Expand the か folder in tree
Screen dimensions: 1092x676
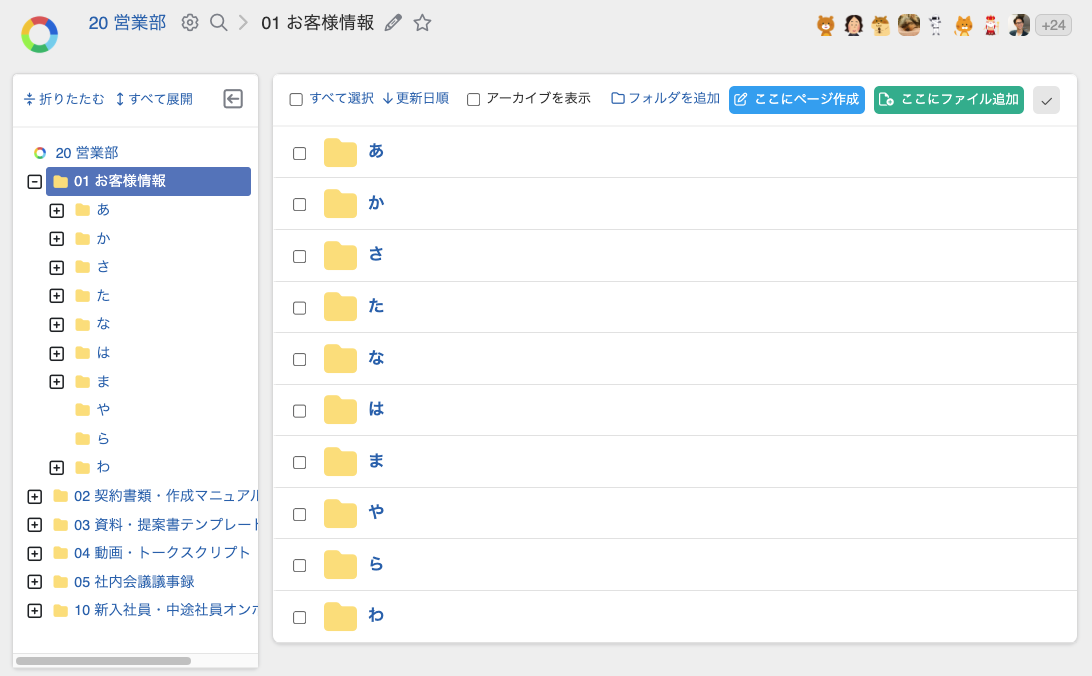56,239
